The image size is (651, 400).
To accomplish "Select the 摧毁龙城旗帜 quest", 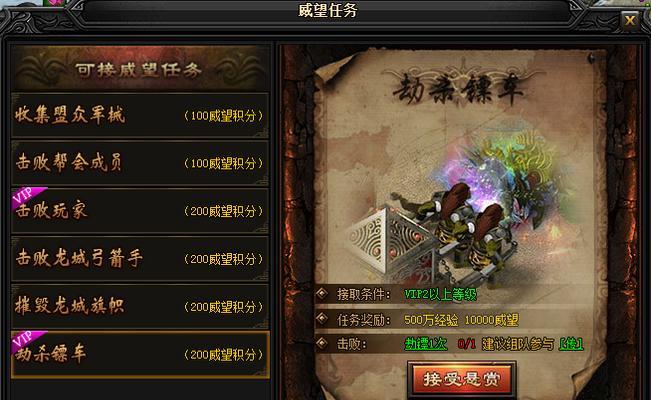I will tap(140, 306).
